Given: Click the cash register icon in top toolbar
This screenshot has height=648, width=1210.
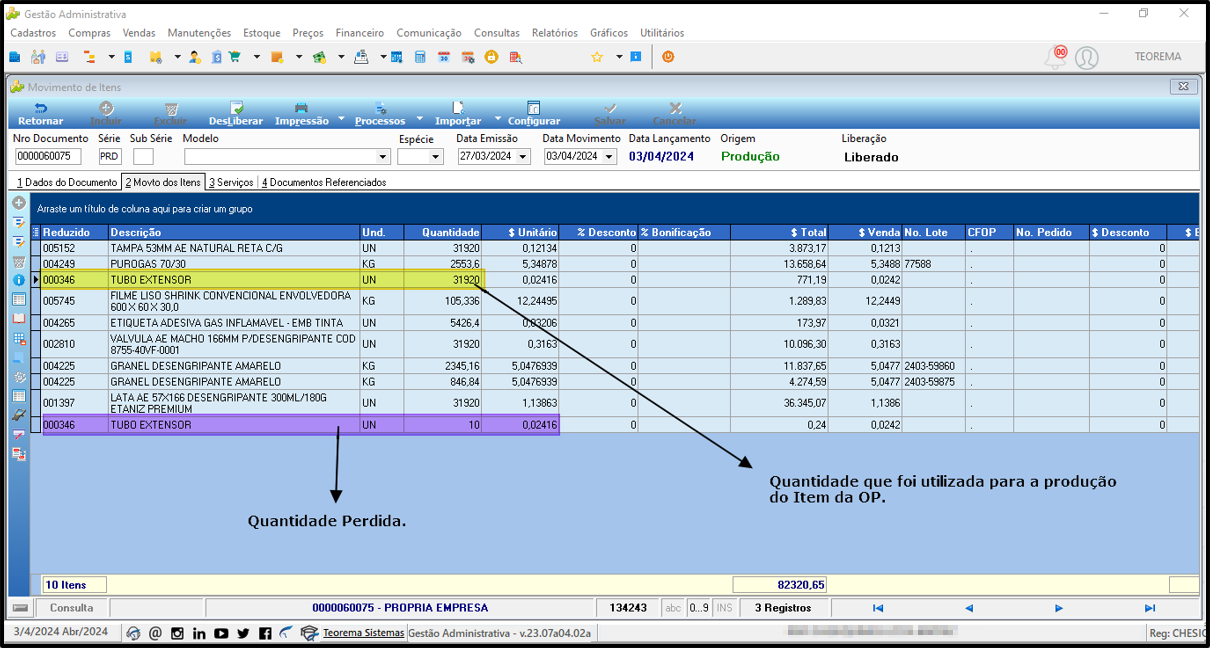Looking at the screenshot, I should 361,57.
